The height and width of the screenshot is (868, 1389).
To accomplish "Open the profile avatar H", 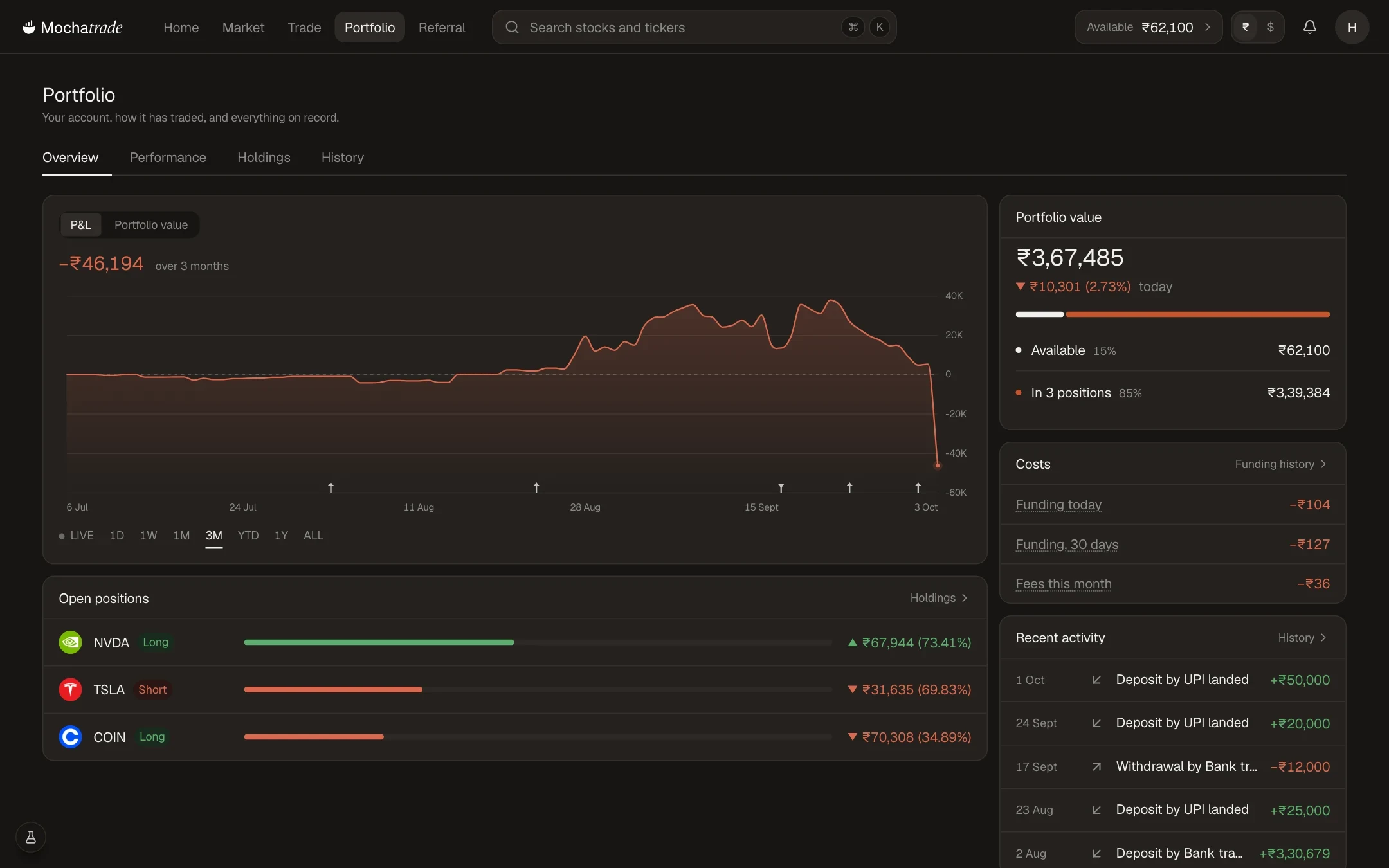I will [x=1352, y=27].
